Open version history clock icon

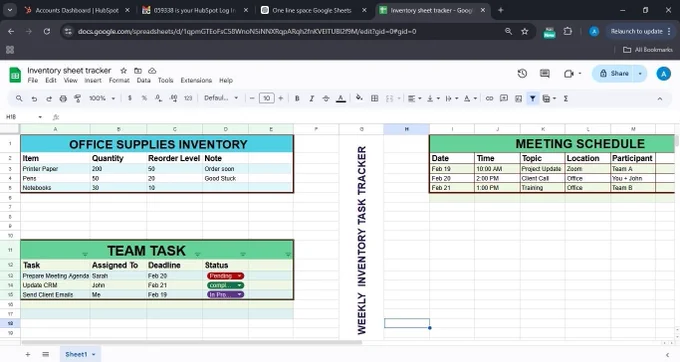(x=522, y=74)
